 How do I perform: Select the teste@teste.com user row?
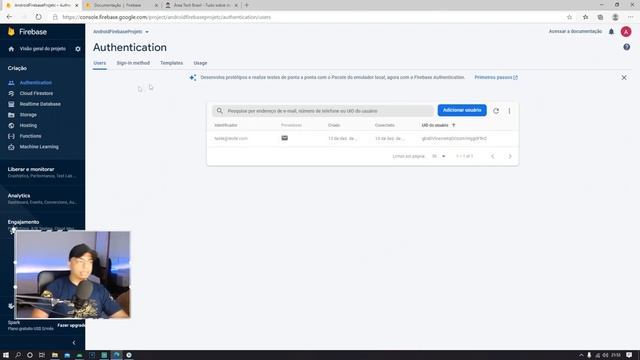(x=362, y=138)
